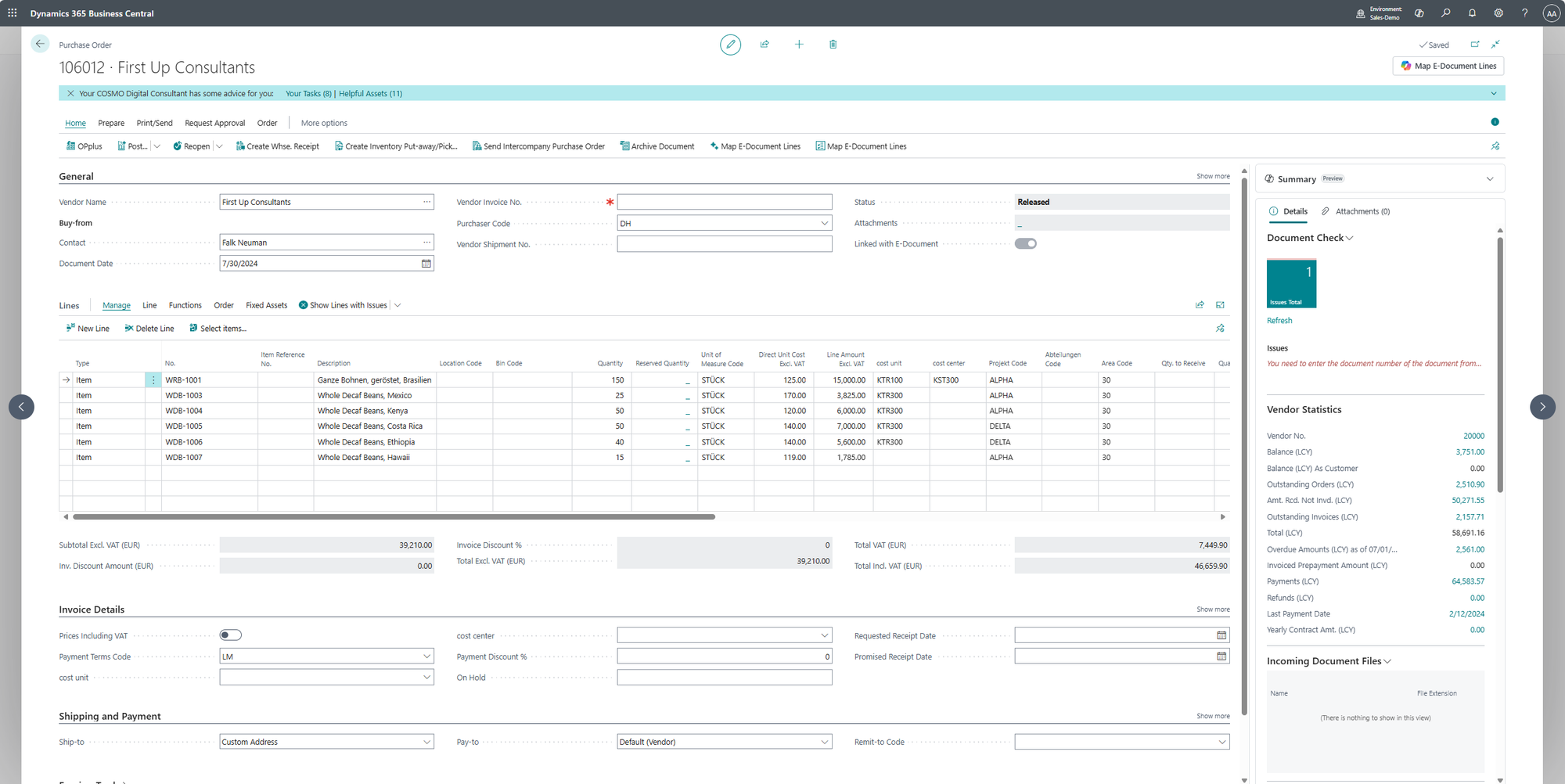Click the edit pencil icon

point(730,45)
